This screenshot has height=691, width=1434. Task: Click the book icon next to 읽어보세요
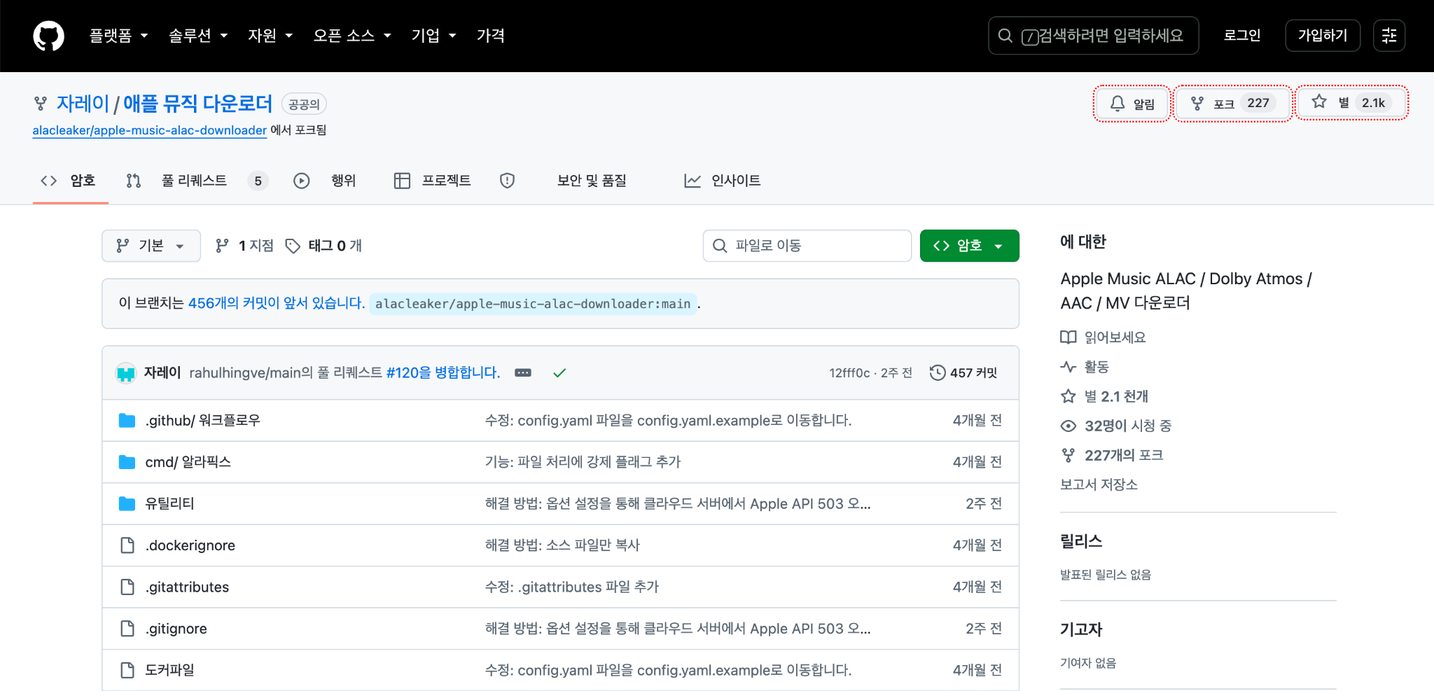[1068, 338]
